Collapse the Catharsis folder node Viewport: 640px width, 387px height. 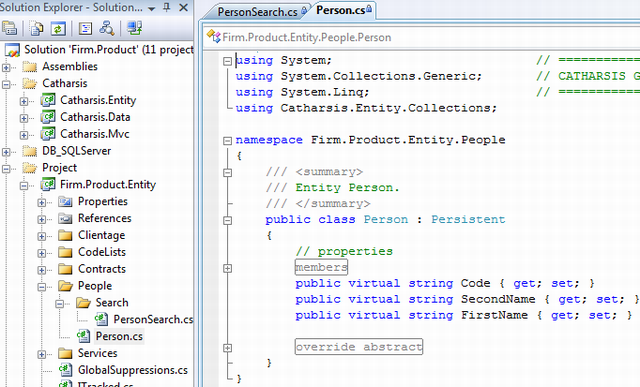click(6, 85)
